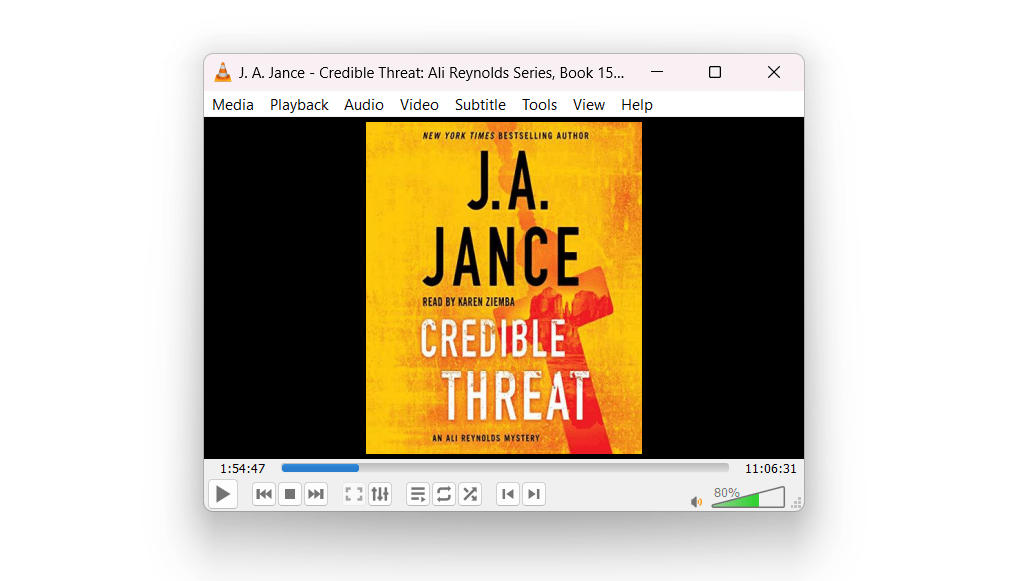Start playback with the Play button
Screen dimensions: 1012x581
(223, 494)
